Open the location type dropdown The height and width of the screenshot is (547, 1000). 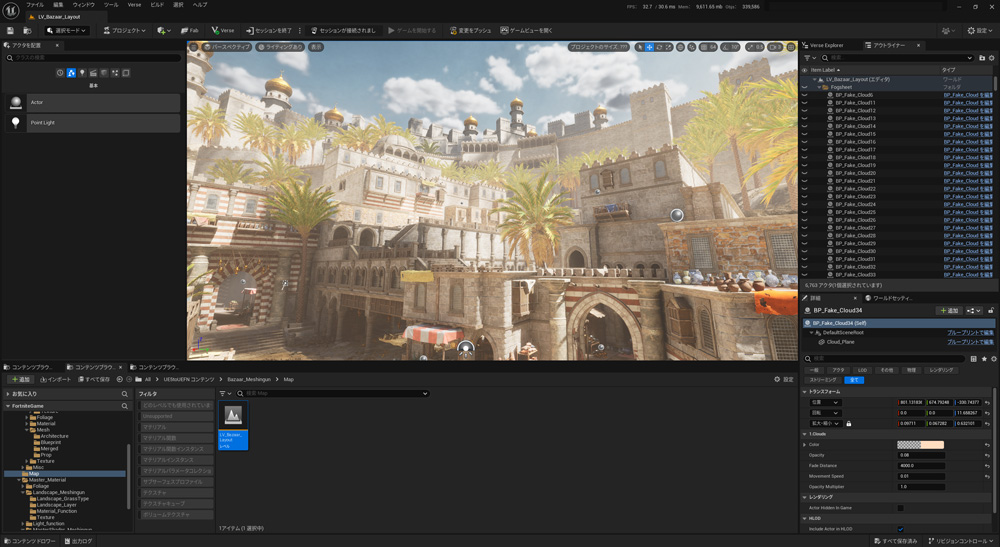coord(825,403)
